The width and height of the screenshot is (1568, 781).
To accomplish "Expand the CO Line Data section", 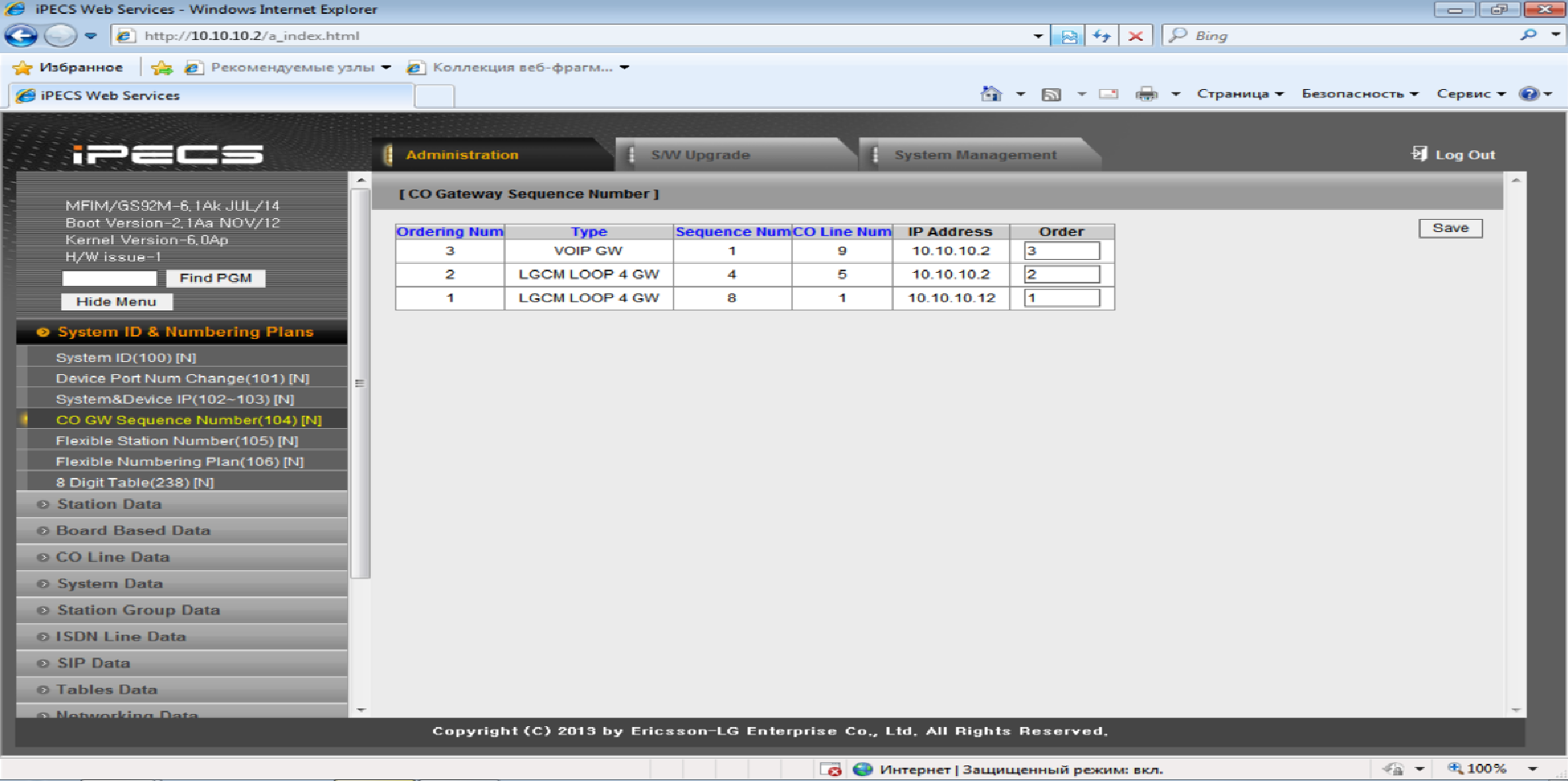I will (113, 557).
